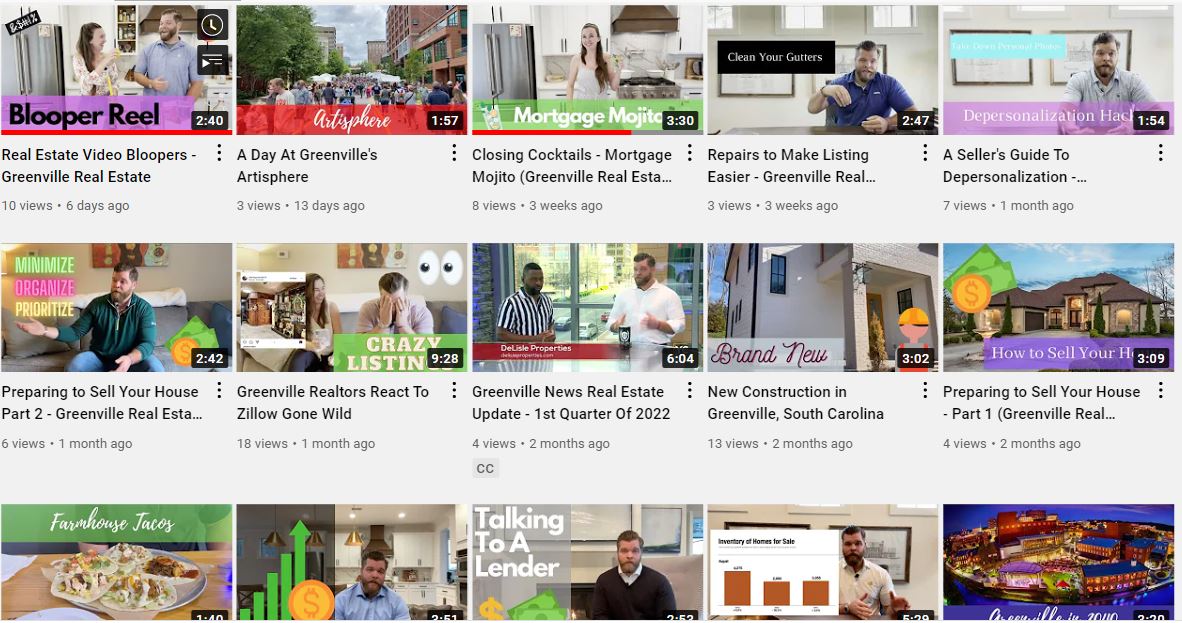Open the Artisphere video thumbnail
This screenshot has width=1182, height=623.
[351, 69]
